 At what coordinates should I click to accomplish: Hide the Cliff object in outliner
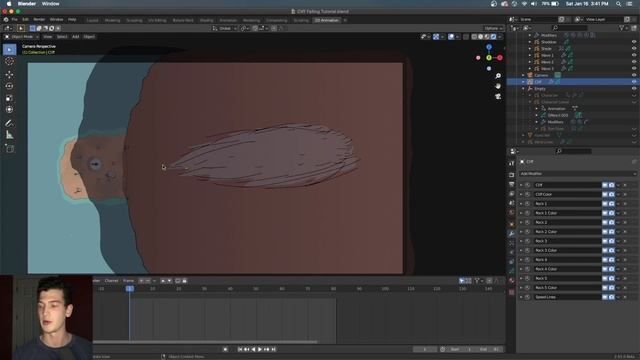click(634, 82)
